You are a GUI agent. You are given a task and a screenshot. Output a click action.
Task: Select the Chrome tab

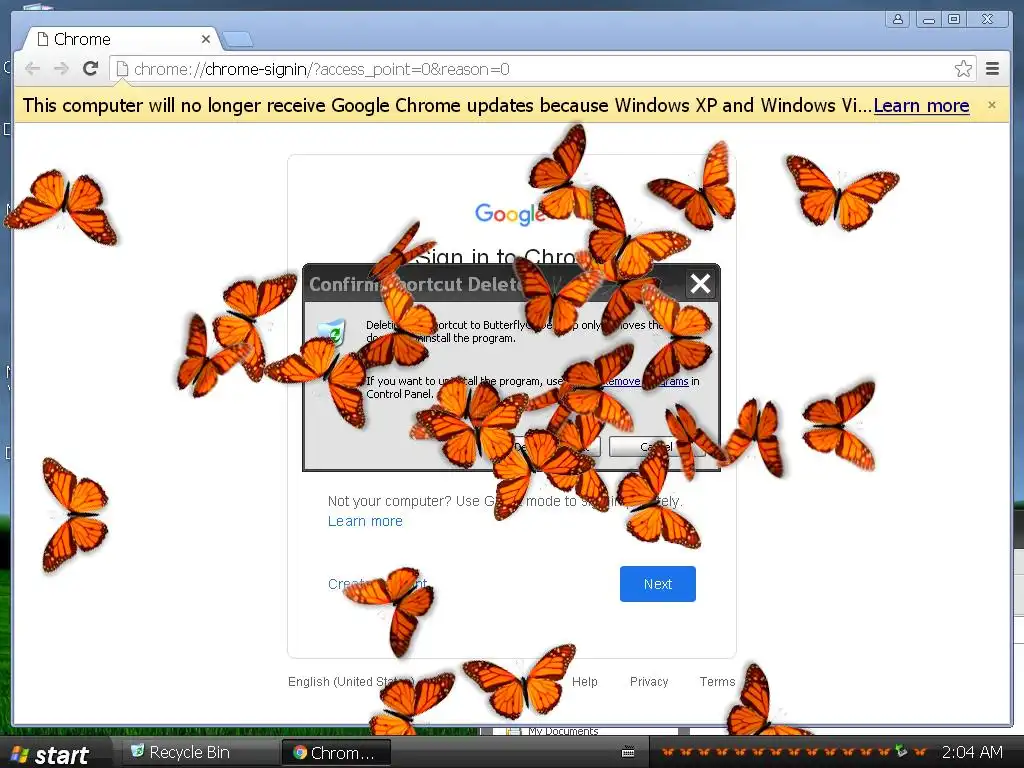(121, 39)
